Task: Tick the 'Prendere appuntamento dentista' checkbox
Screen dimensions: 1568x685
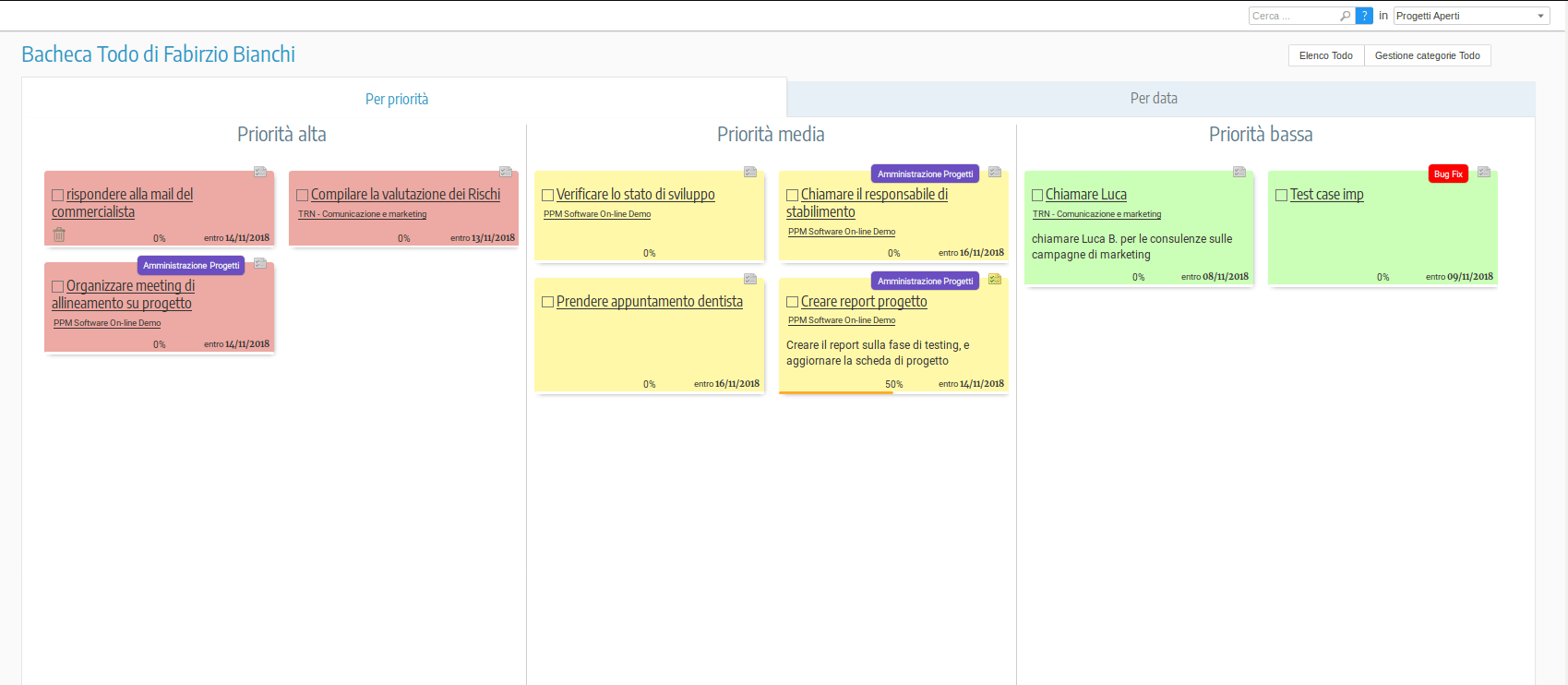Action: (x=548, y=302)
